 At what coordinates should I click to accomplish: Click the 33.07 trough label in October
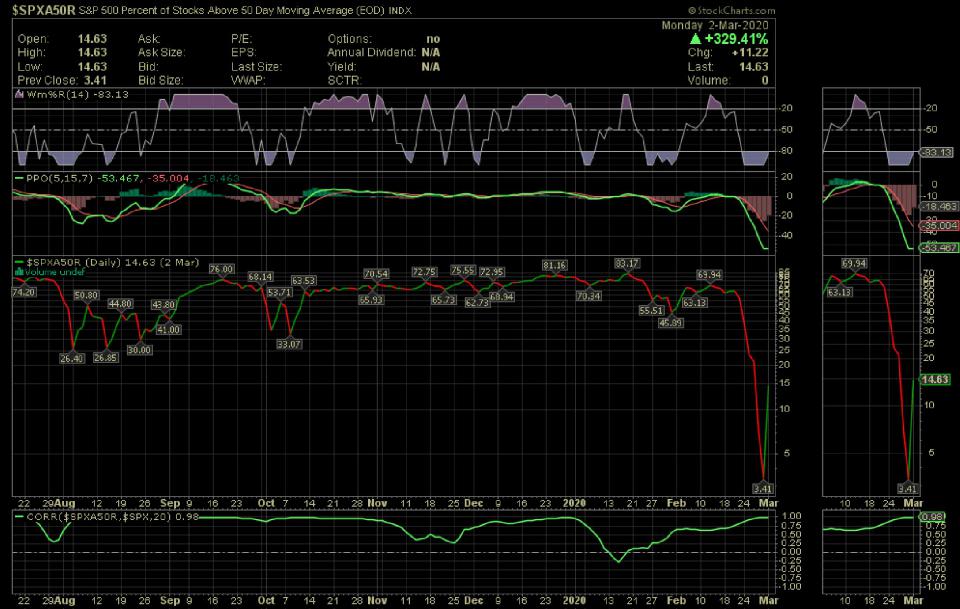(288, 343)
